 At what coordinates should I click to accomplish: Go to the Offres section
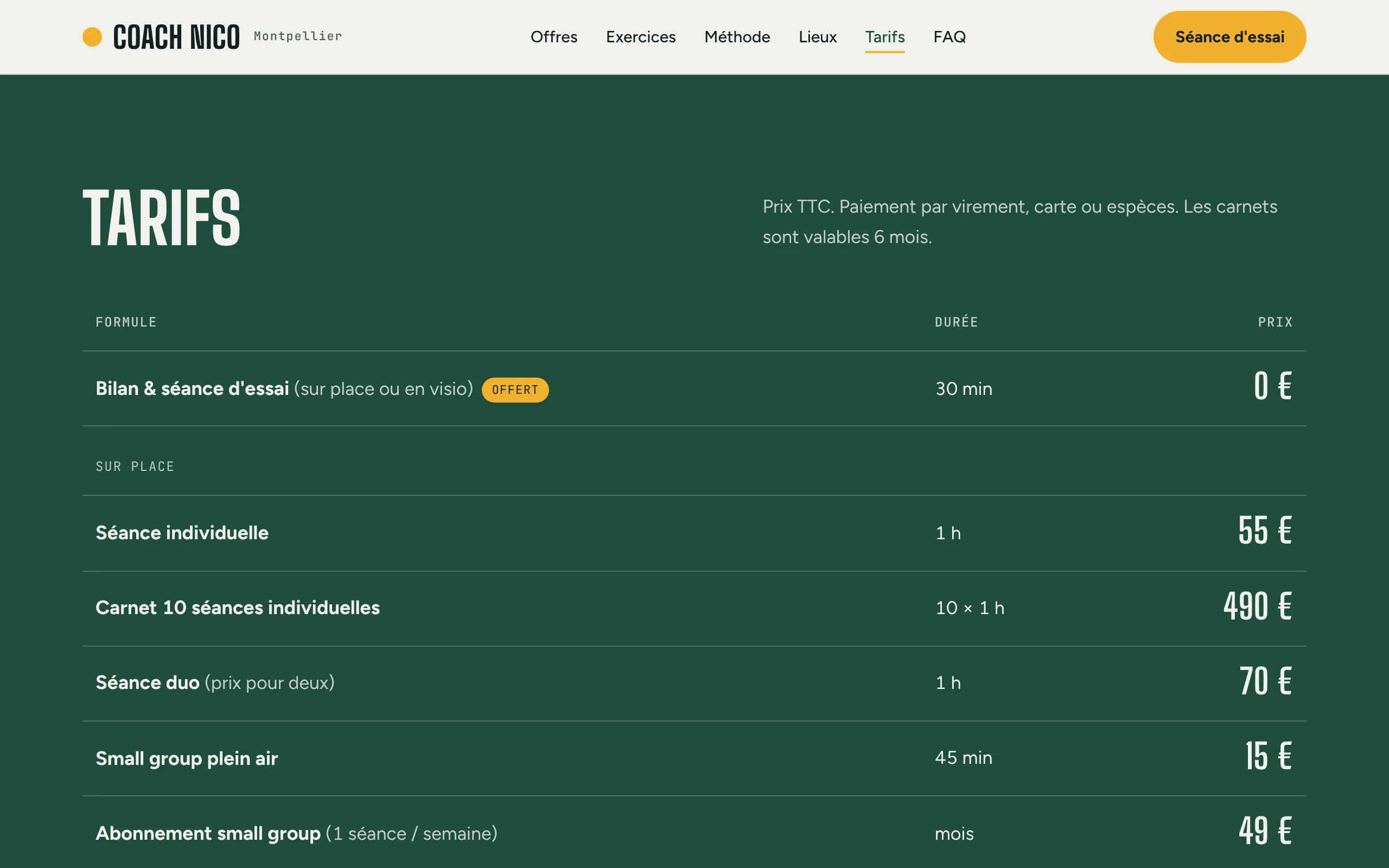[553, 37]
